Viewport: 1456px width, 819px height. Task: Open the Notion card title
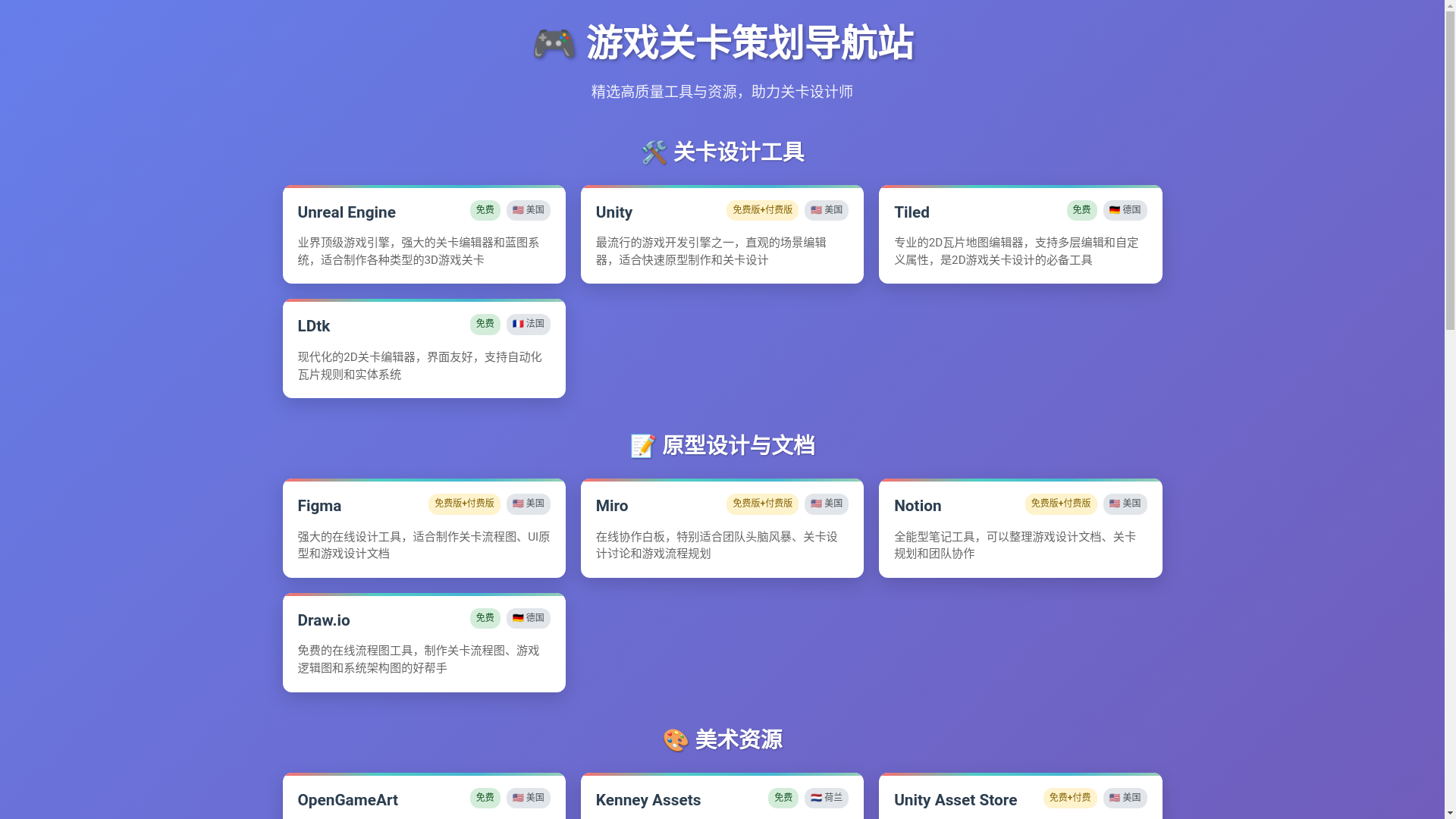point(918,506)
